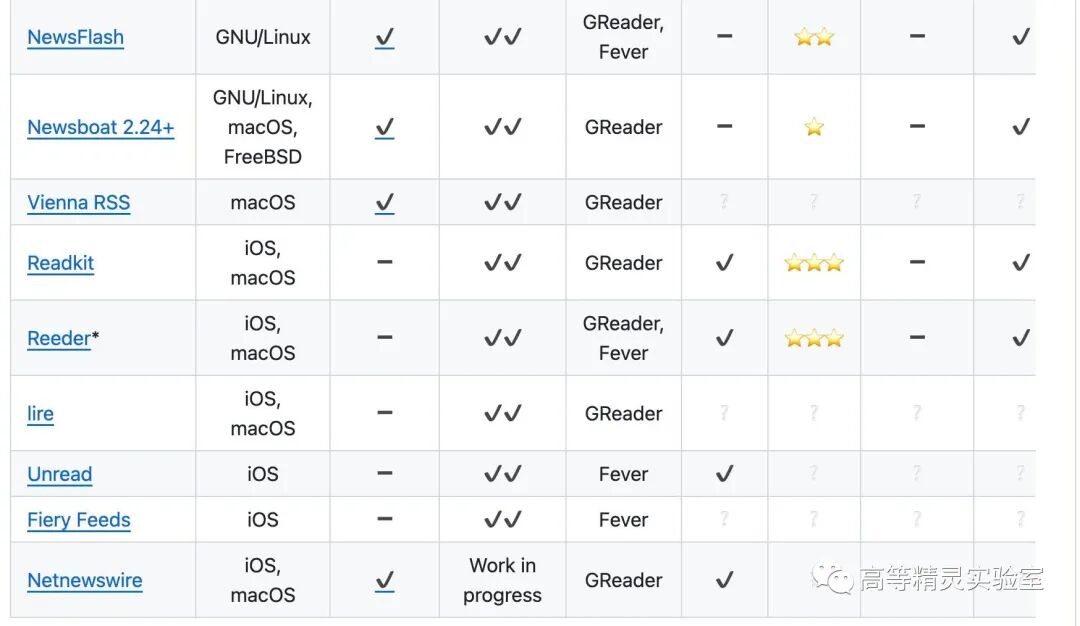Image resolution: width=1080 pixels, height=626 pixels.
Task: Open the Netnewswire link
Action: pos(84,580)
